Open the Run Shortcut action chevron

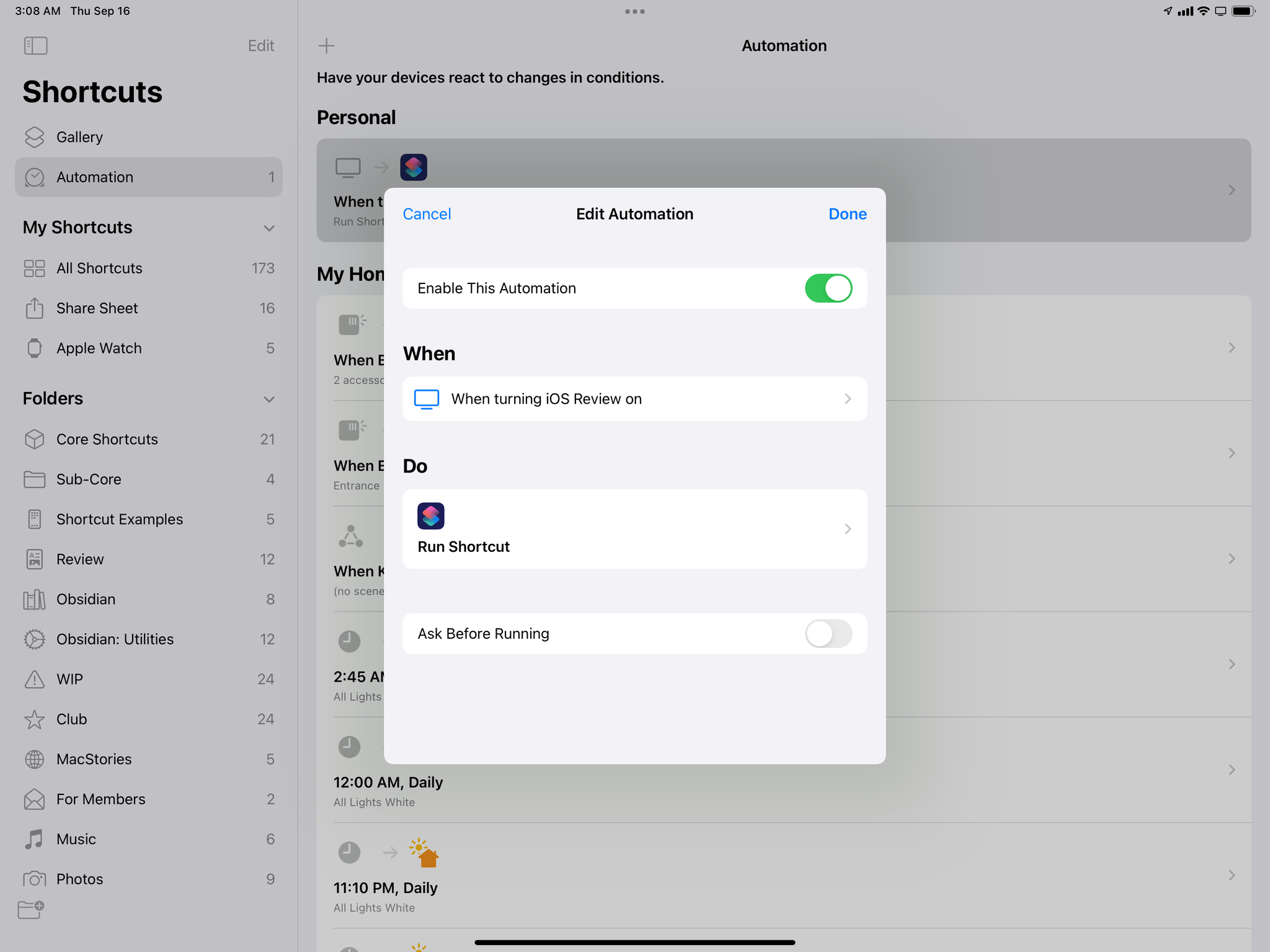(x=848, y=529)
